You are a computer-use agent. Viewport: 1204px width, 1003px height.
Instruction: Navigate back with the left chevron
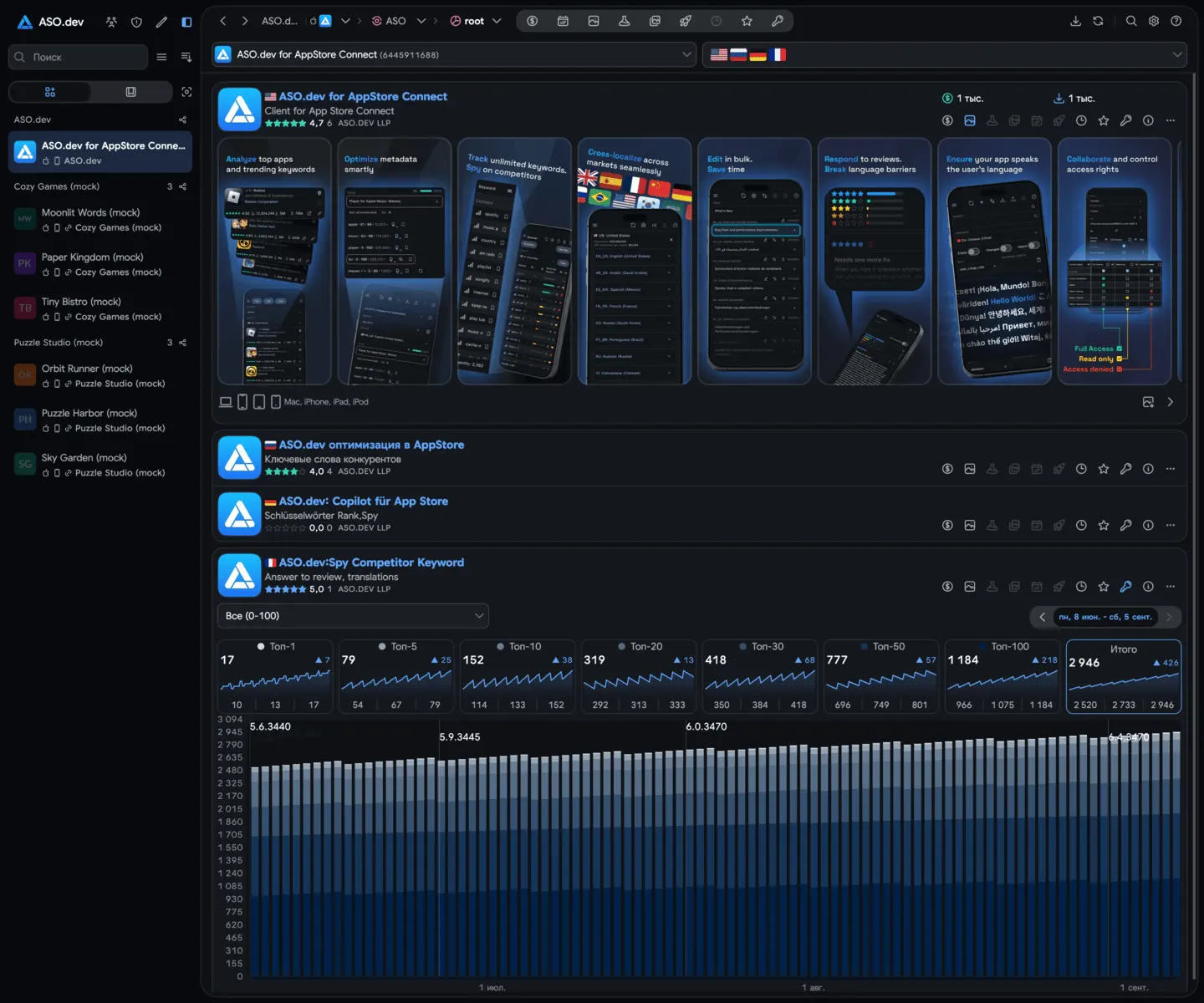pyautogui.click(x=223, y=21)
